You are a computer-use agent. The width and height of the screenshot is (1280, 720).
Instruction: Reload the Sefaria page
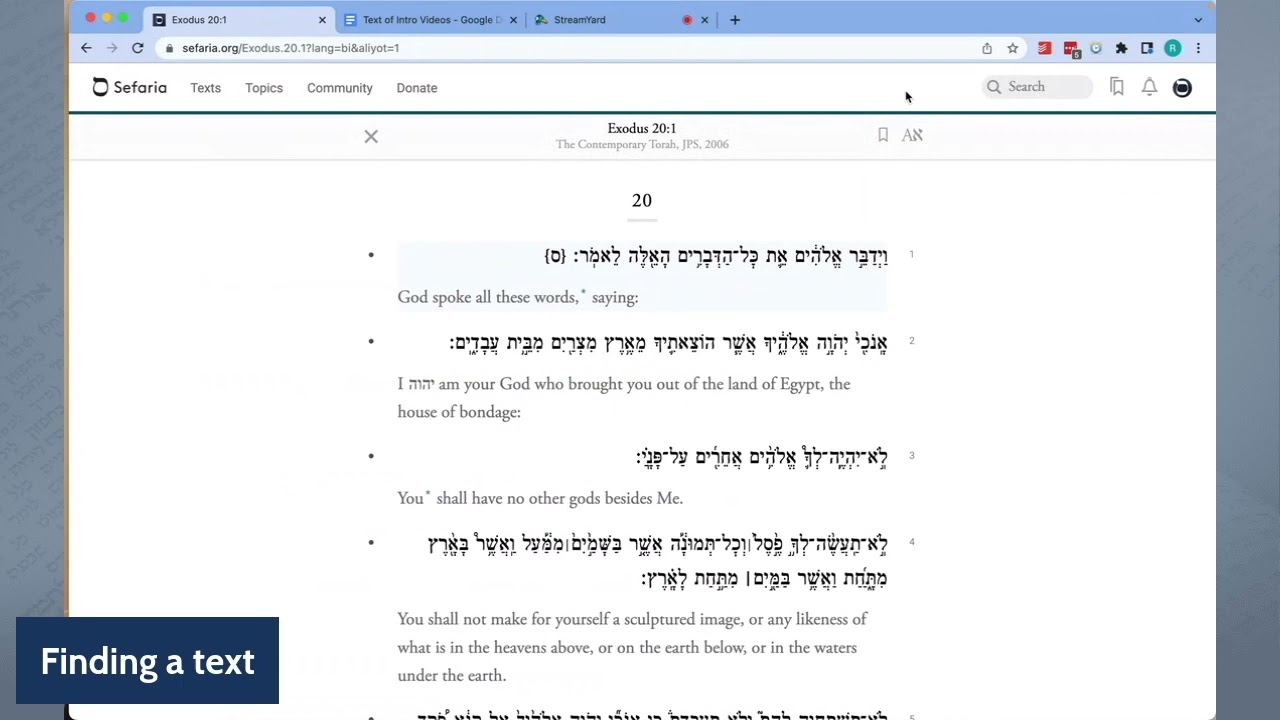[x=138, y=48]
